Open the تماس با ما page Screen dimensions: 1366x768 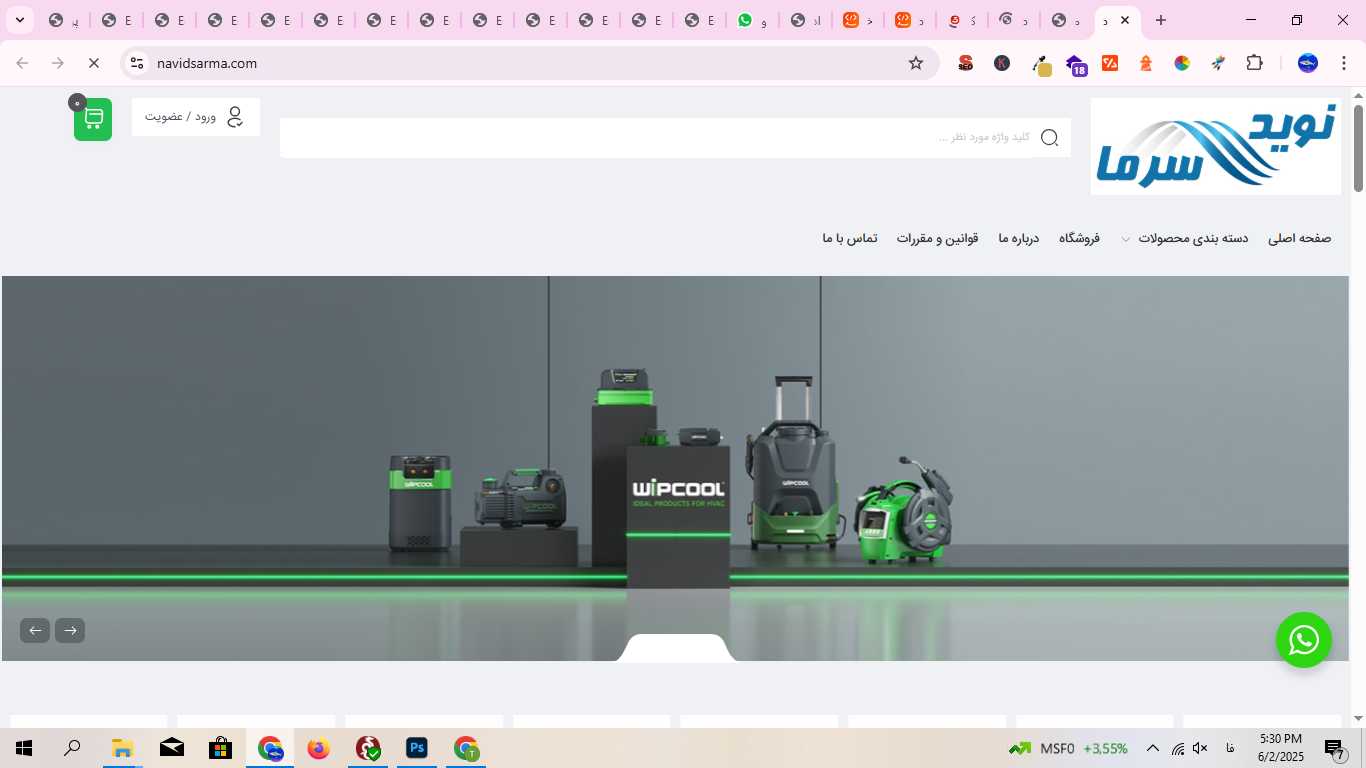(x=850, y=238)
